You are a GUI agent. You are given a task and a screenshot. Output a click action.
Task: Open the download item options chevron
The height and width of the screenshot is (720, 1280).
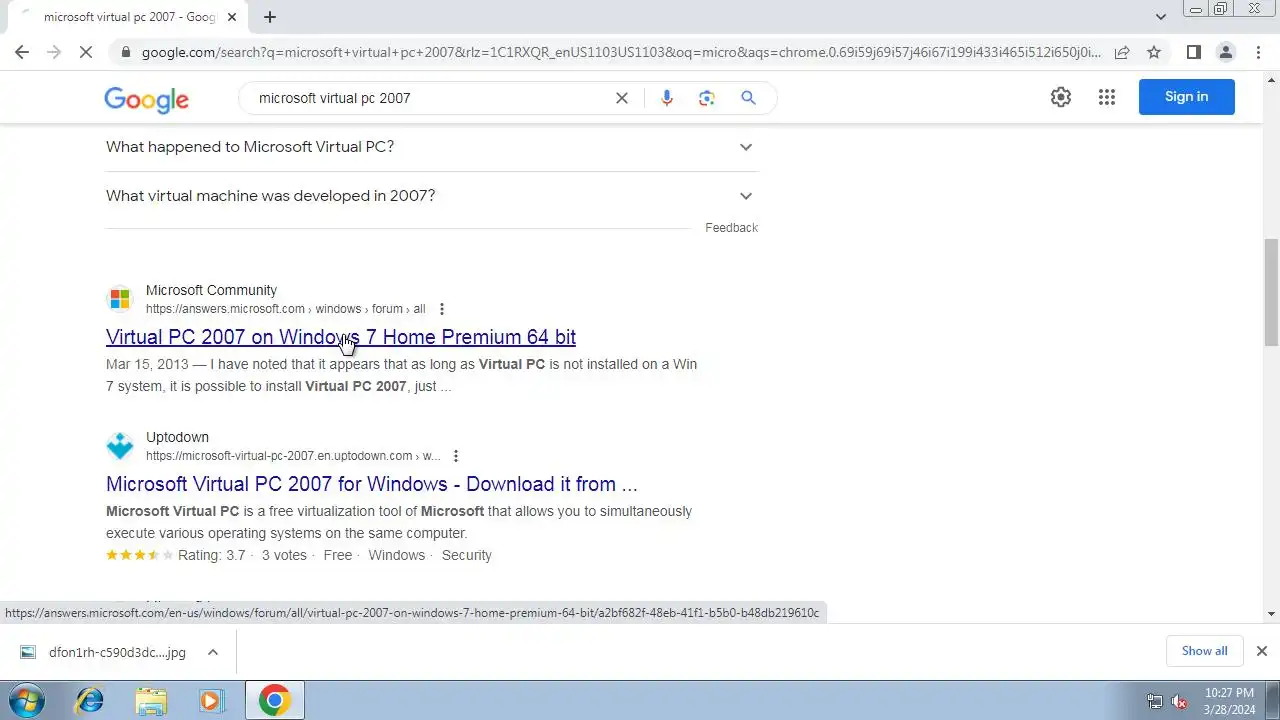pyautogui.click(x=213, y=652)
